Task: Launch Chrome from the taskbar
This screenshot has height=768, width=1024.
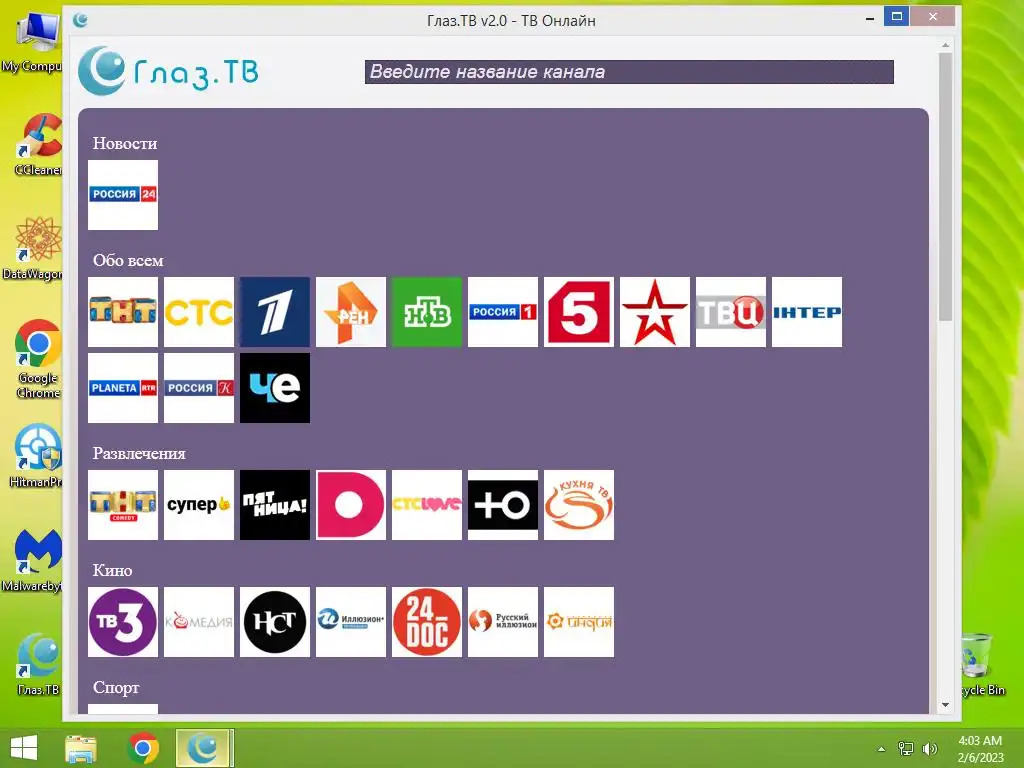Action: pos(144,748)
